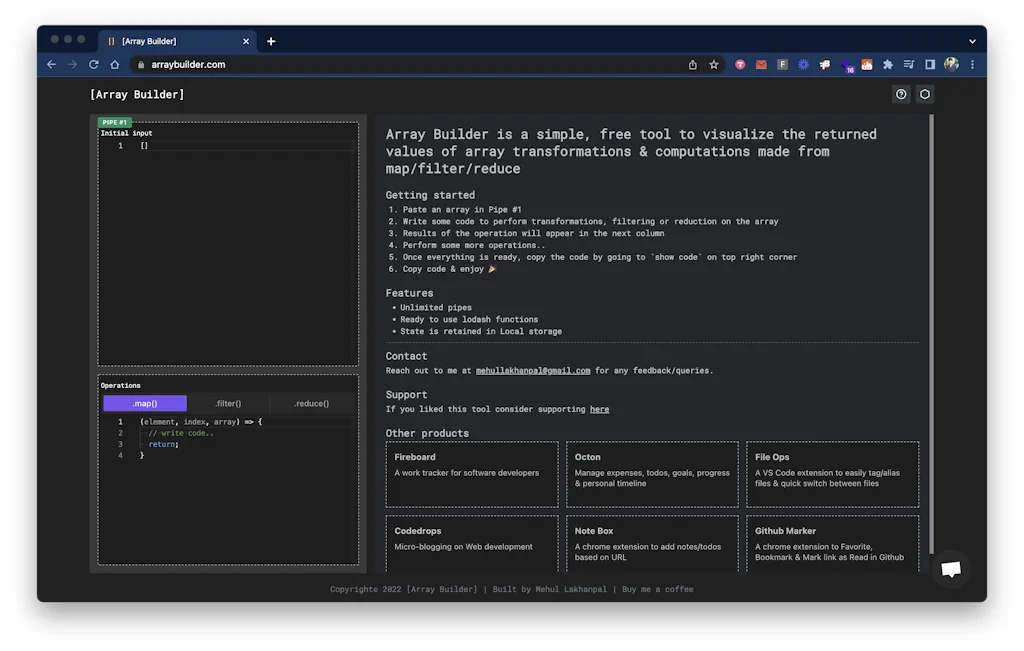Open the Extensions puzzle piece menu
The height and width of the screenshot is (651, 1024).
pyautogui.click(x=888, y=65)
